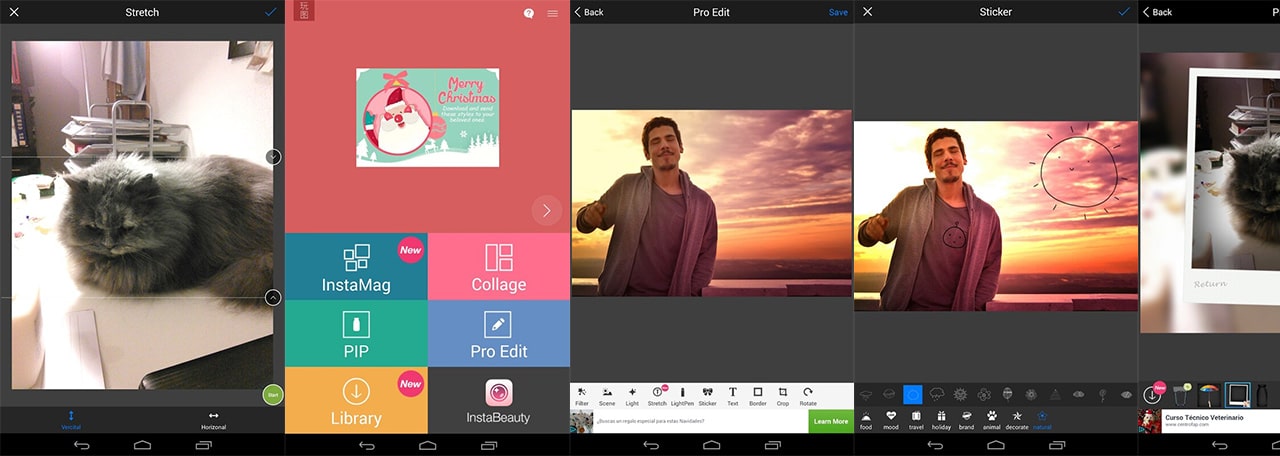
Task: Select the brand sticker category
Action: (966, 419)
